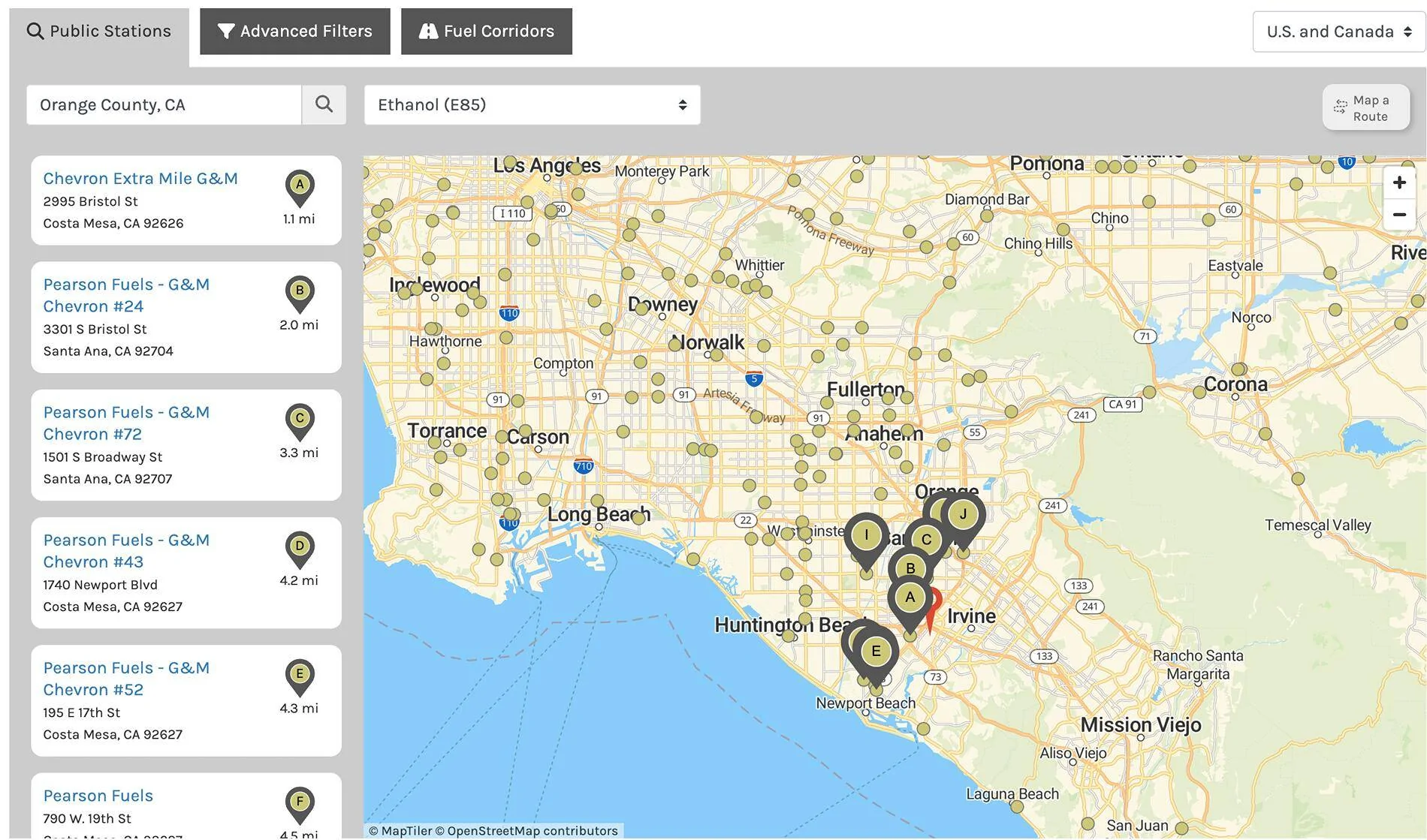The height and width of the screenshot is (840, 1427).
Task: Open Pearson Fuels - G&M Chevron #24 link
Action: (126, 295)
